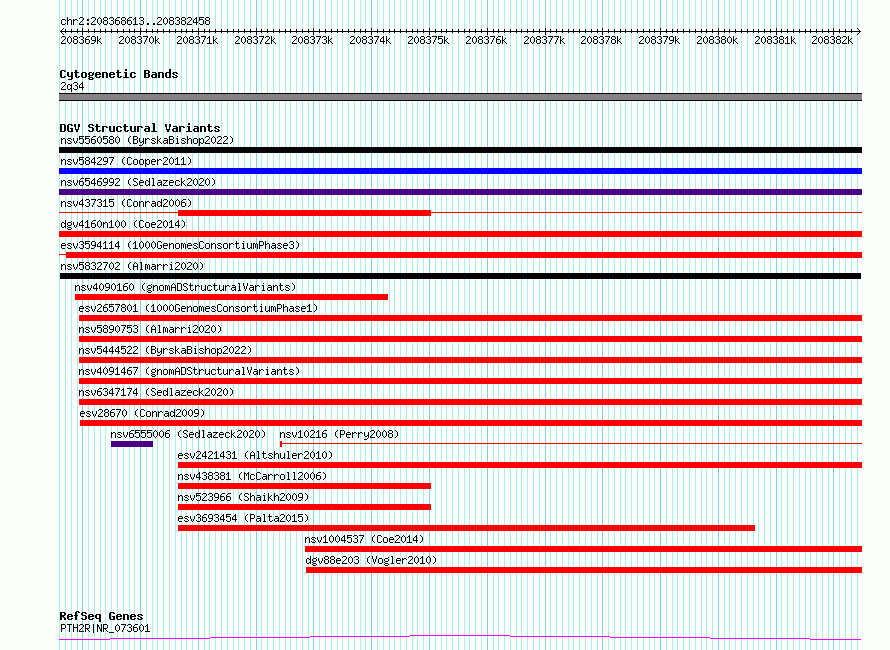
Task: Select the red esv2657801 variant bar
Action: tap(471, 318)
